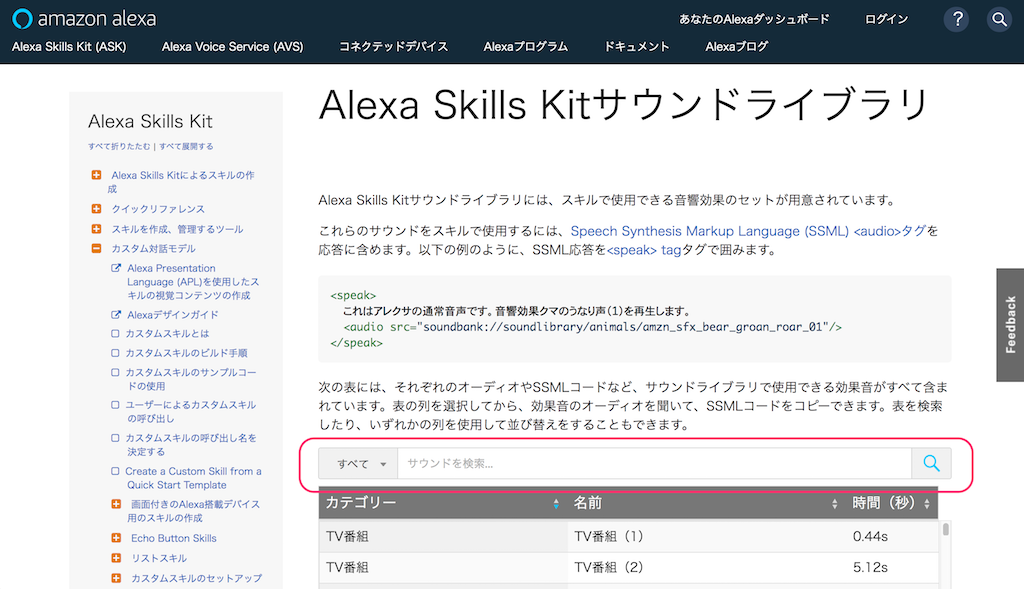Expand the クイックリファレンス section
Screen dimensions: 1024x589
point(97,209)
